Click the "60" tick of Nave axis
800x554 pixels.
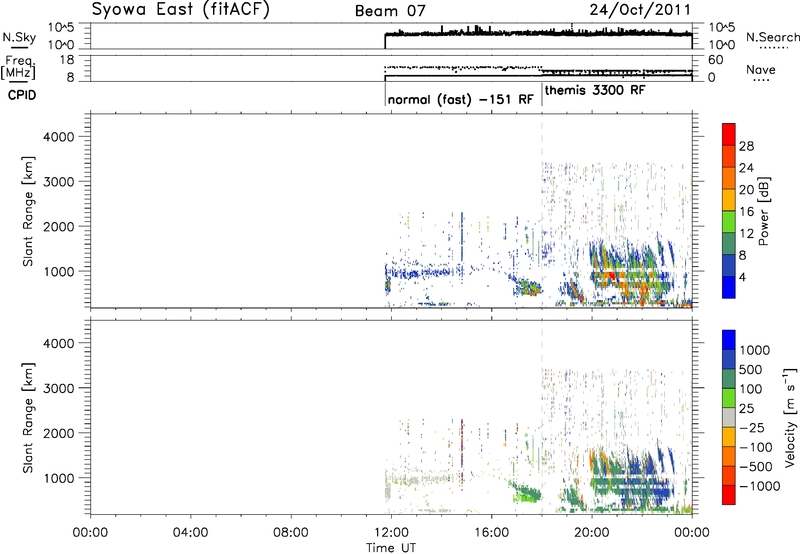716,60
